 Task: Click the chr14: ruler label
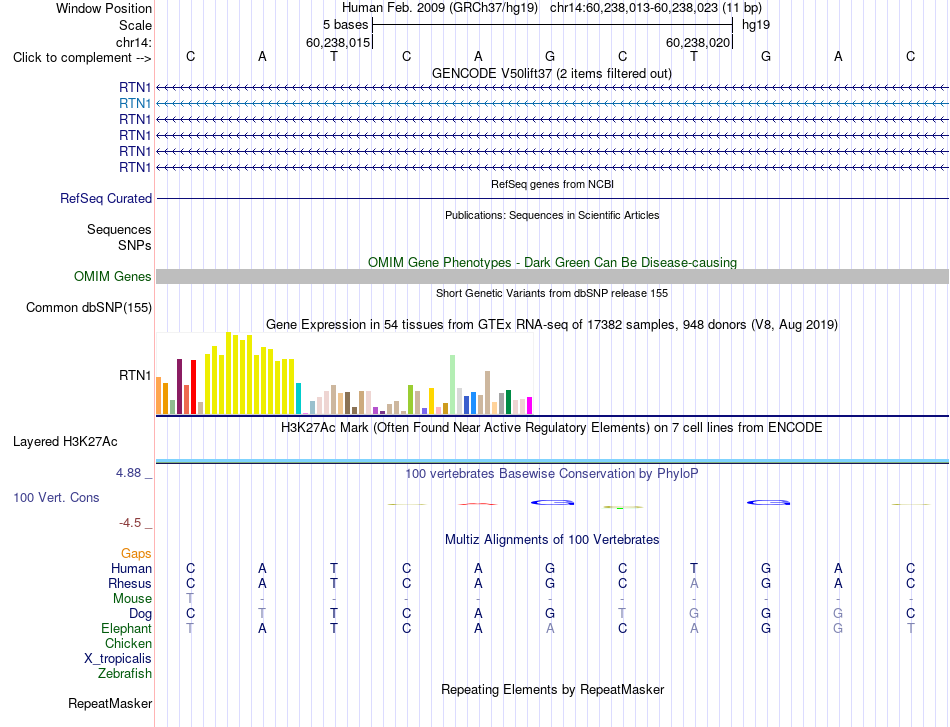click(x=133, y=42)
